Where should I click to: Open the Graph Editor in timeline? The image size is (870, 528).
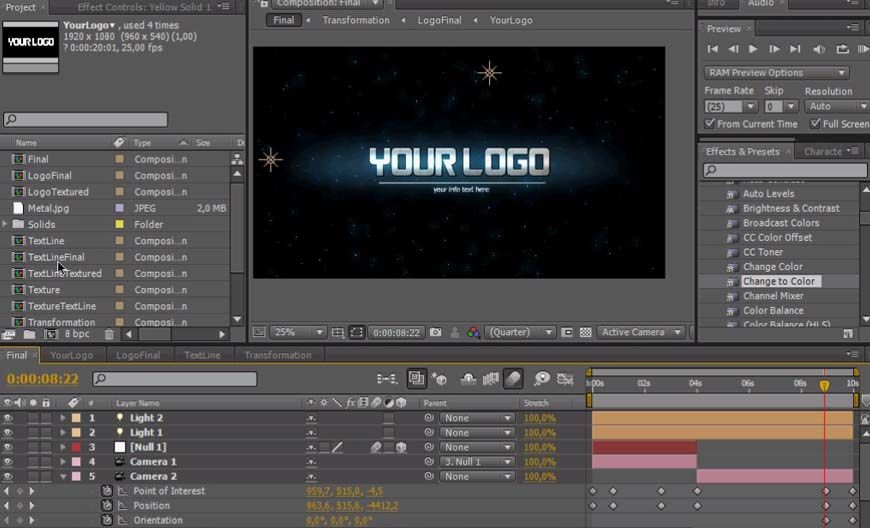(565, 379)
